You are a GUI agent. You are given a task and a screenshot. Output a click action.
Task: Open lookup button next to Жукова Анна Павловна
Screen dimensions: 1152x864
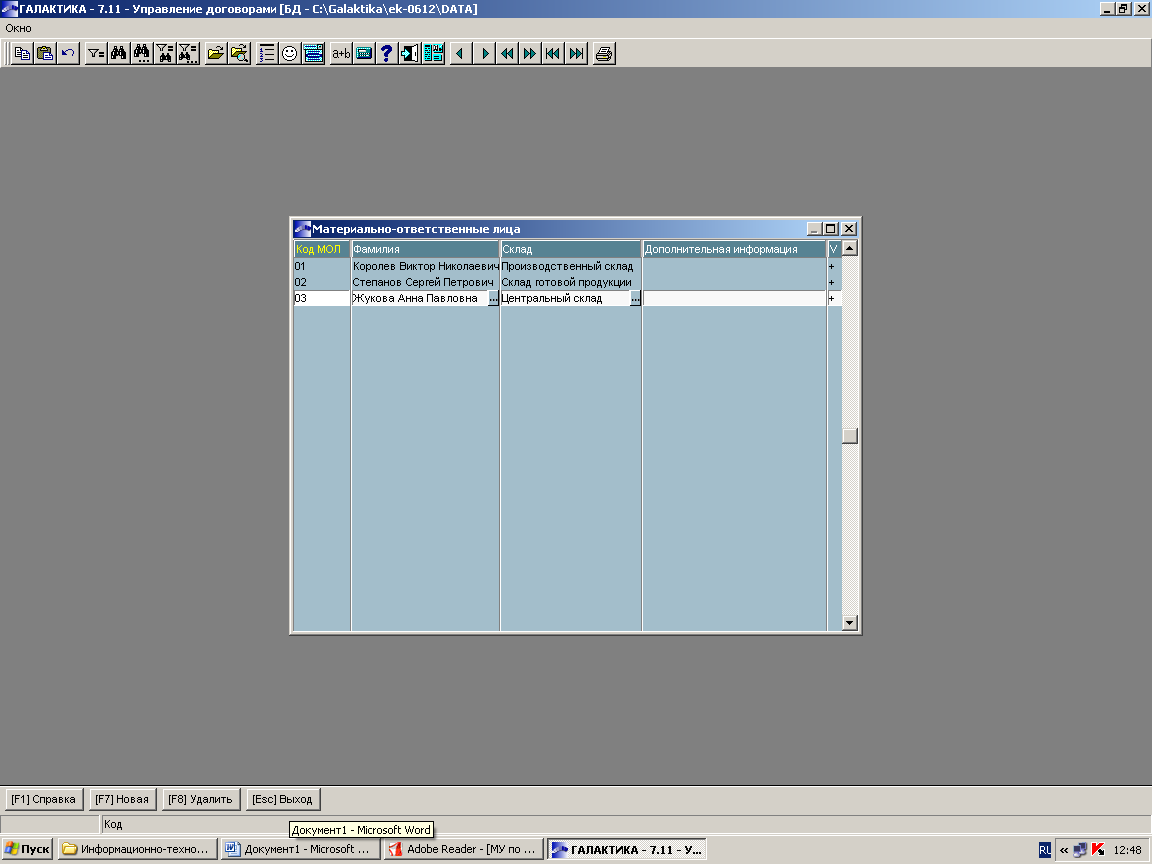point(493,299)
